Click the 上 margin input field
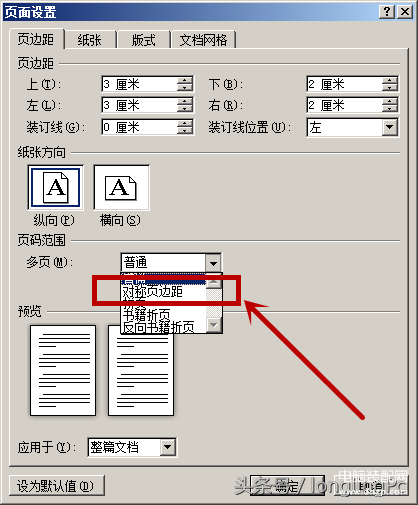The width and height of the screenshot is (418, 505). tap(140, 84)
